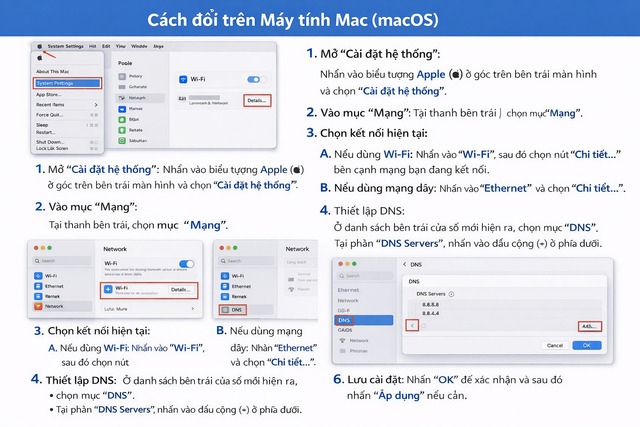Click Cancel in DNS dialog

pos(555,345)
